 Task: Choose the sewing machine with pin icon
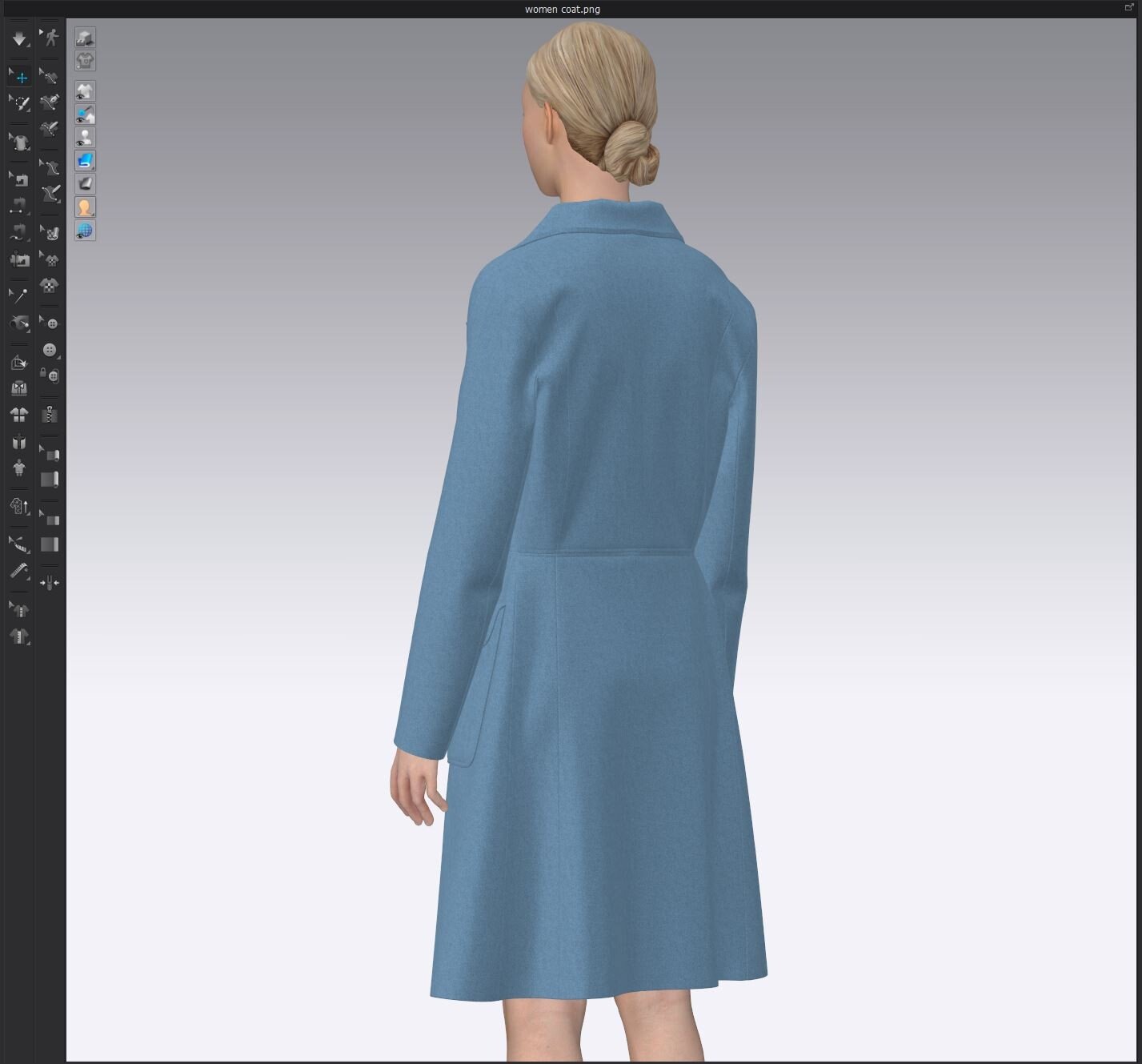pos(19,259)
